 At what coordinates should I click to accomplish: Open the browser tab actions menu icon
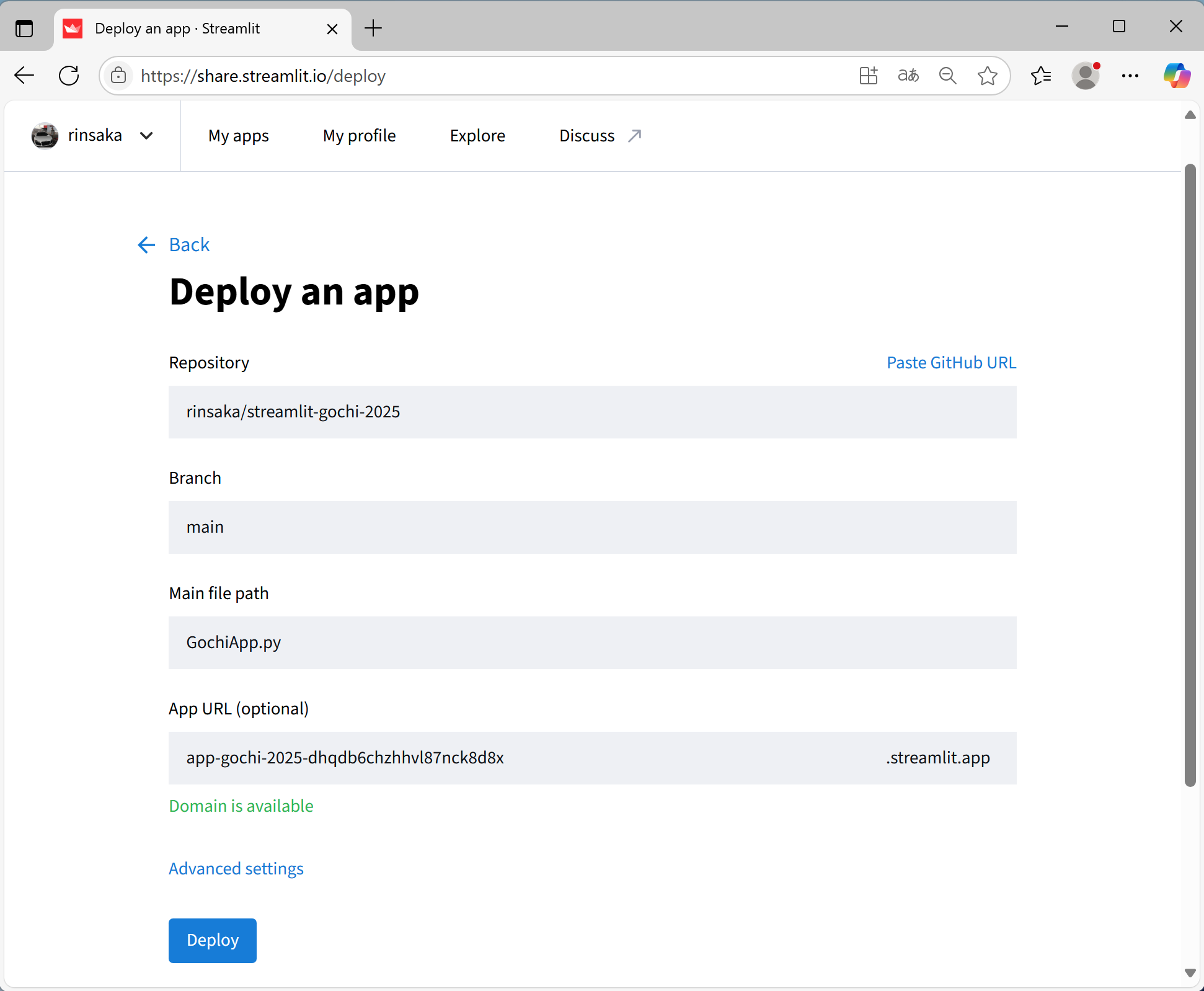point(24,29)
